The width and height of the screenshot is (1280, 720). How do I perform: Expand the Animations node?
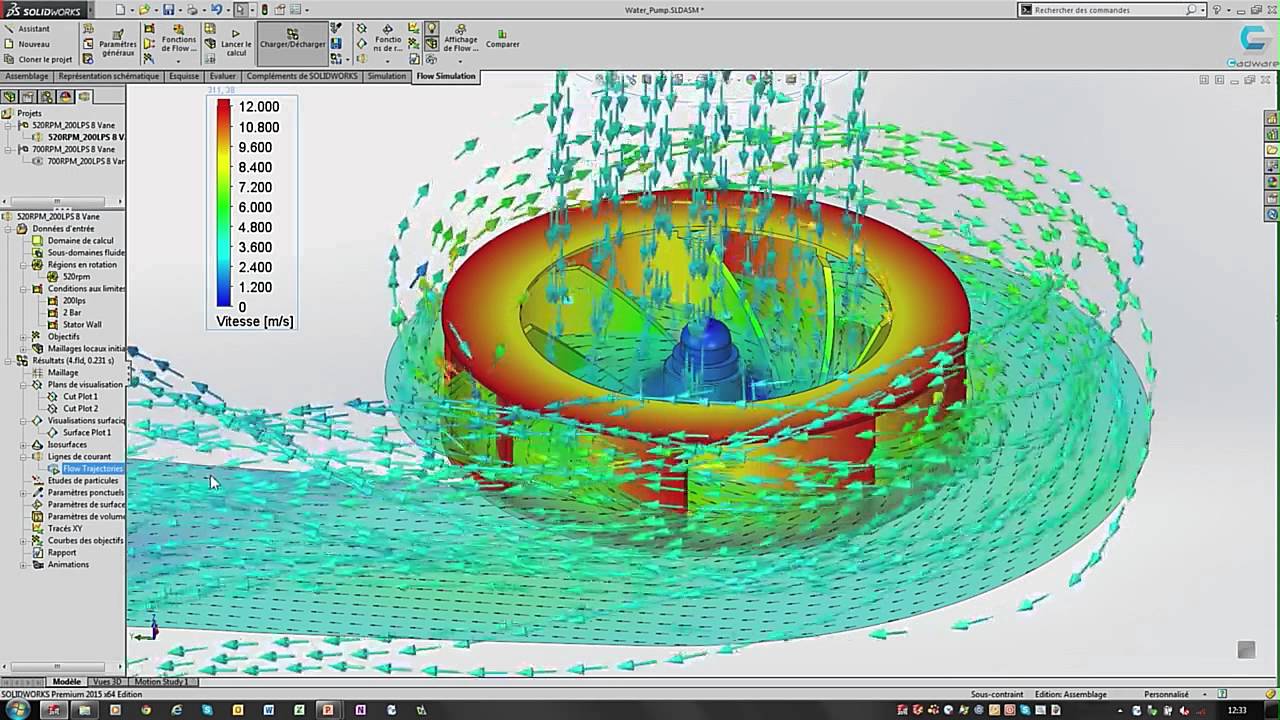pos(23,565)
